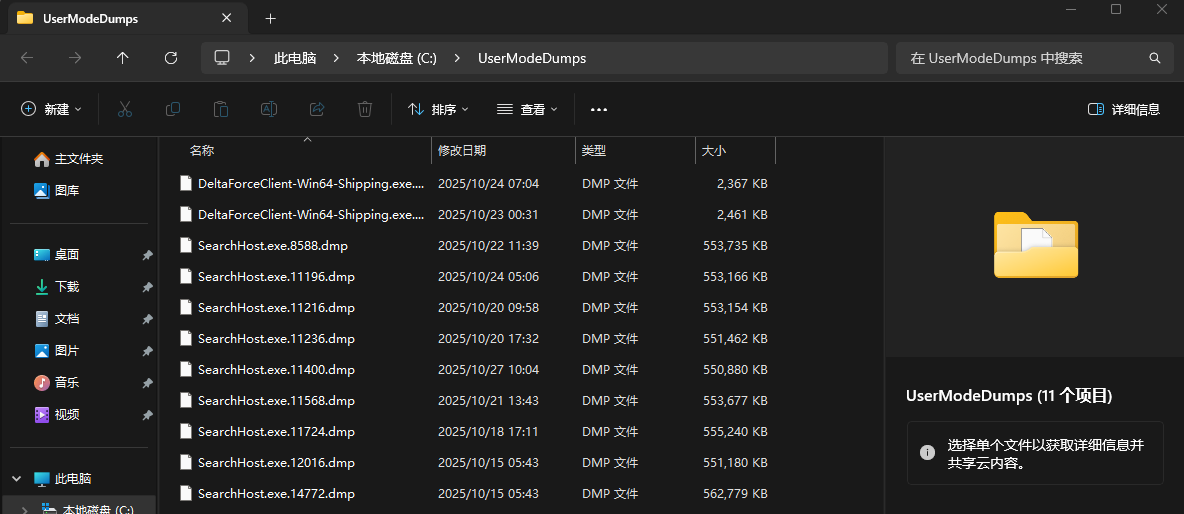The height and width of the screenshot is (514, 1184).
Task: Click the pin icon beside 桌面
Action: coord(147,255)
